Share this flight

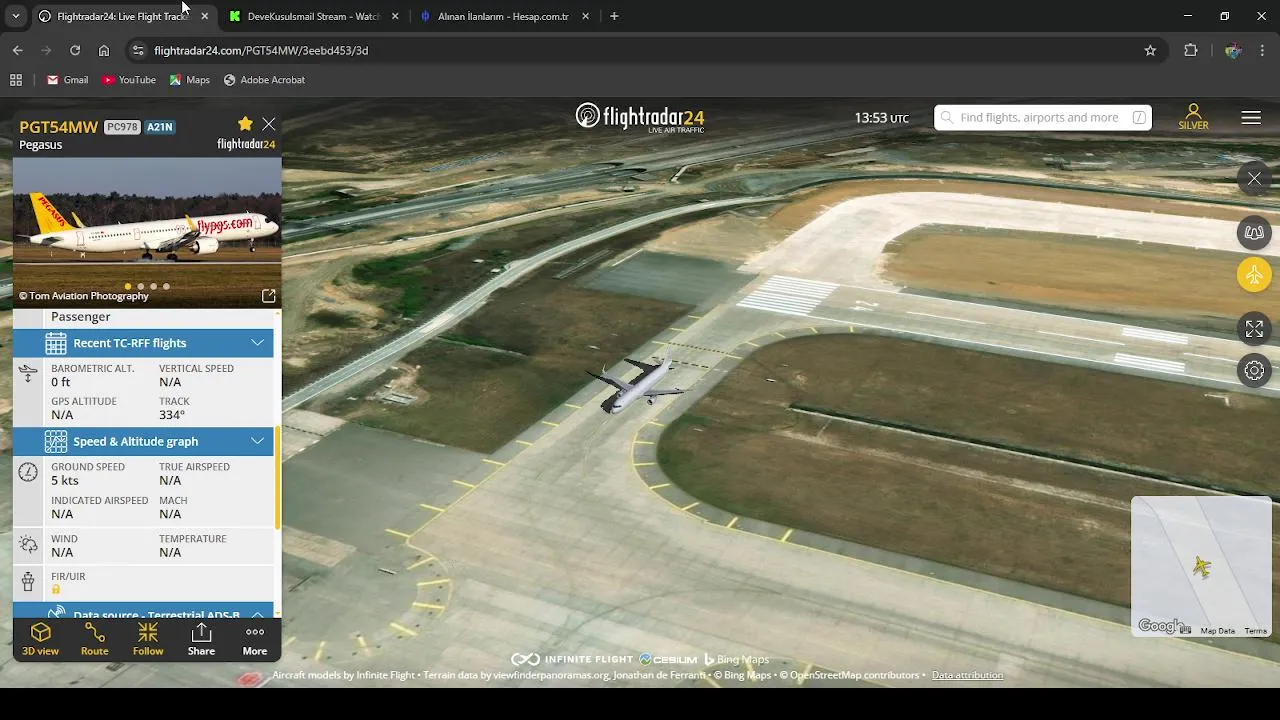tap(201, 639)
